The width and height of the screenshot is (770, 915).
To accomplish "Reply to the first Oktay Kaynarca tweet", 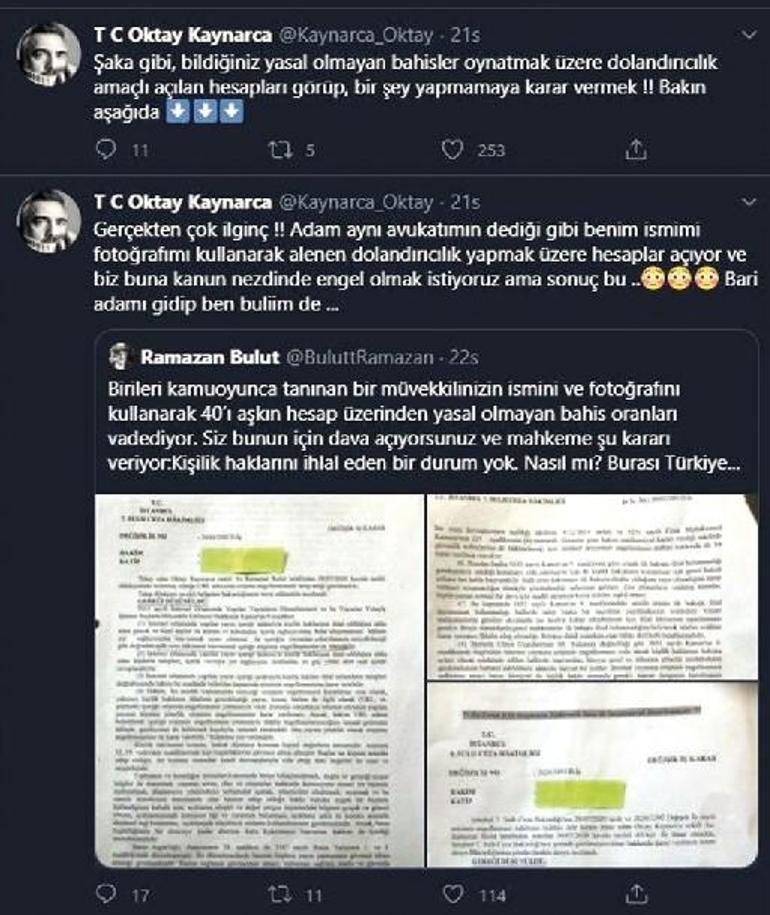I will click(x=106, y=149).
